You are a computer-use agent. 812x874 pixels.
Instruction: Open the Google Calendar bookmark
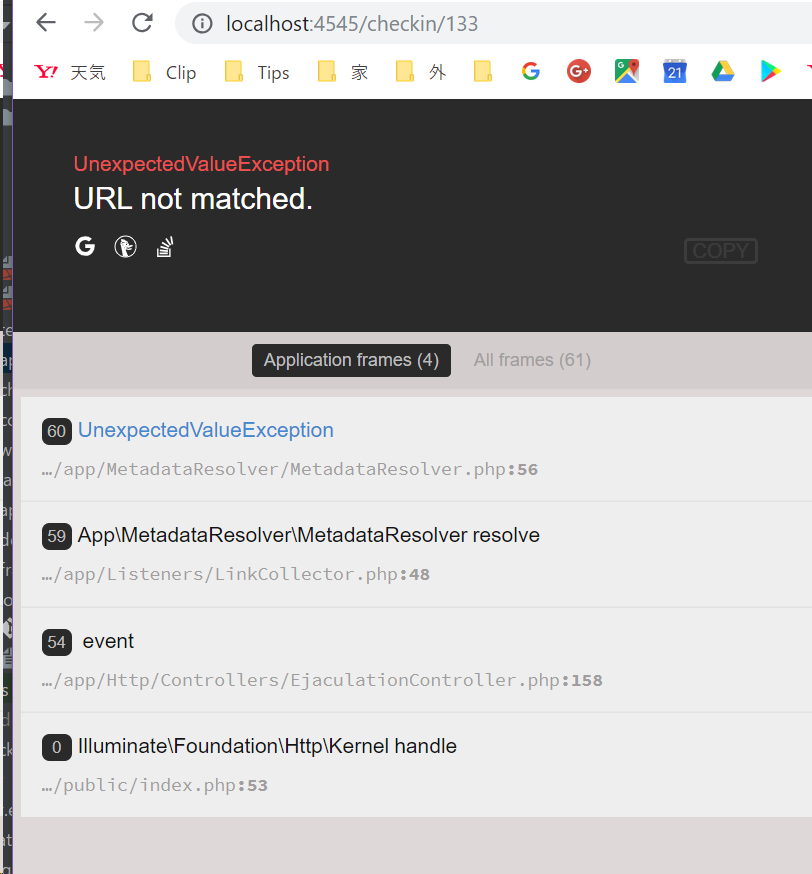click(x=675, y=71)
